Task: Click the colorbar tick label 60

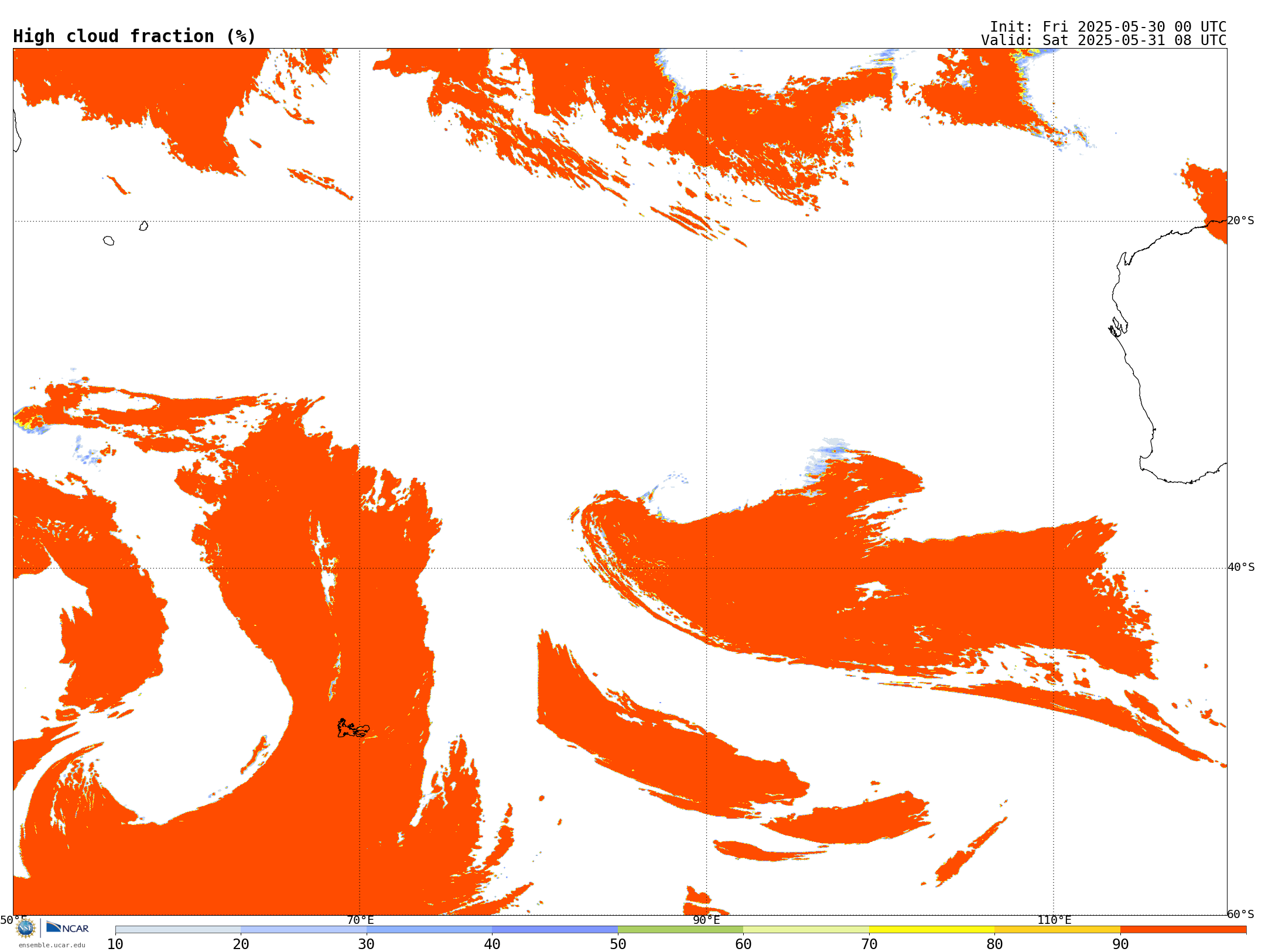Action: [743, 944]
